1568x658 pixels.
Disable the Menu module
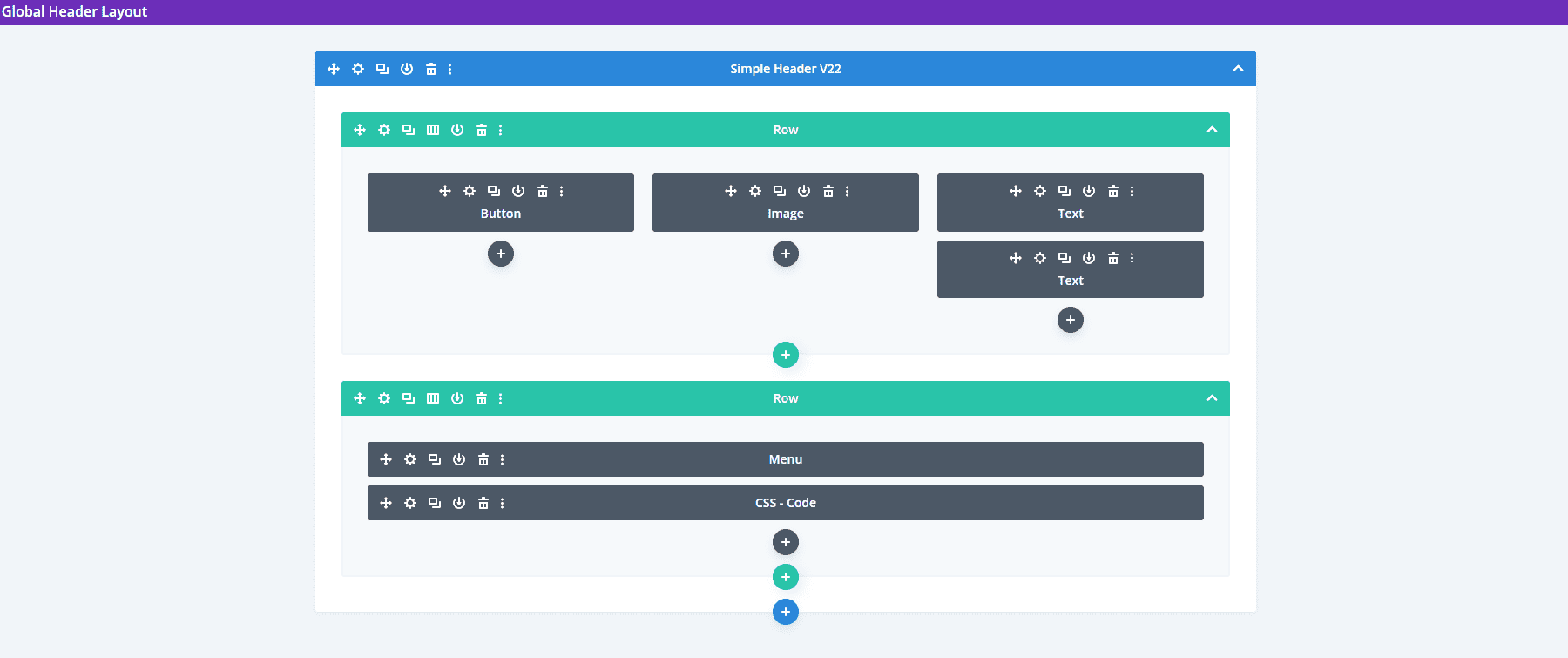coord(459,459)
